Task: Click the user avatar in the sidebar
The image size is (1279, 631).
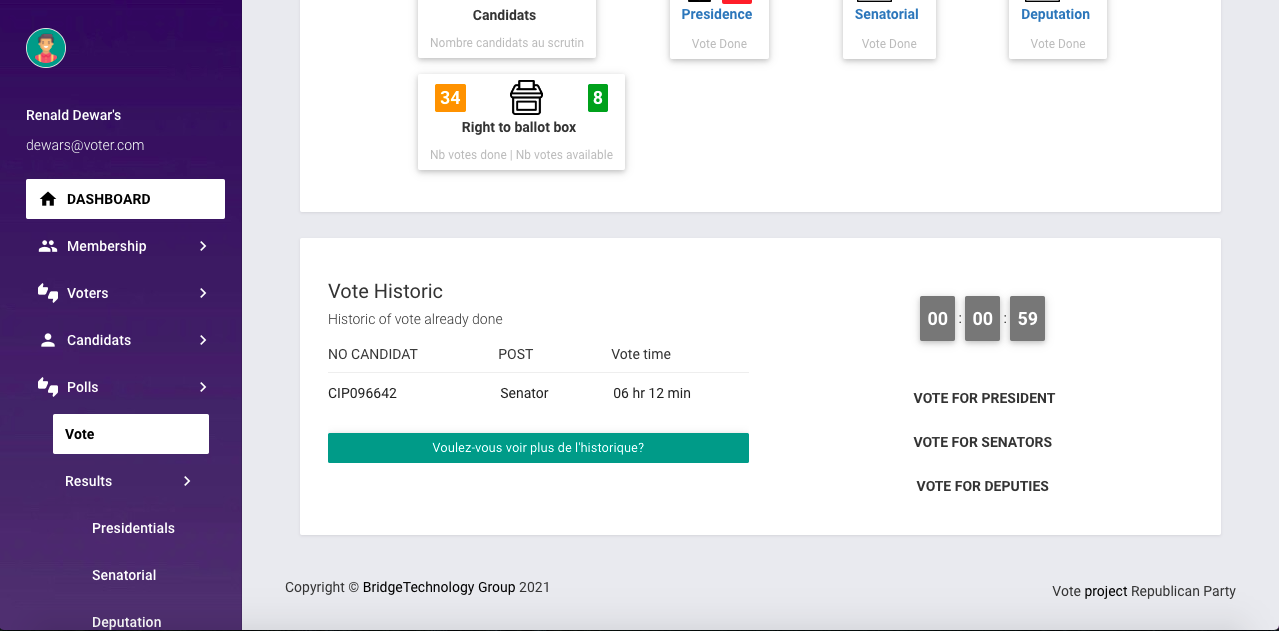Action: (45, 47)
